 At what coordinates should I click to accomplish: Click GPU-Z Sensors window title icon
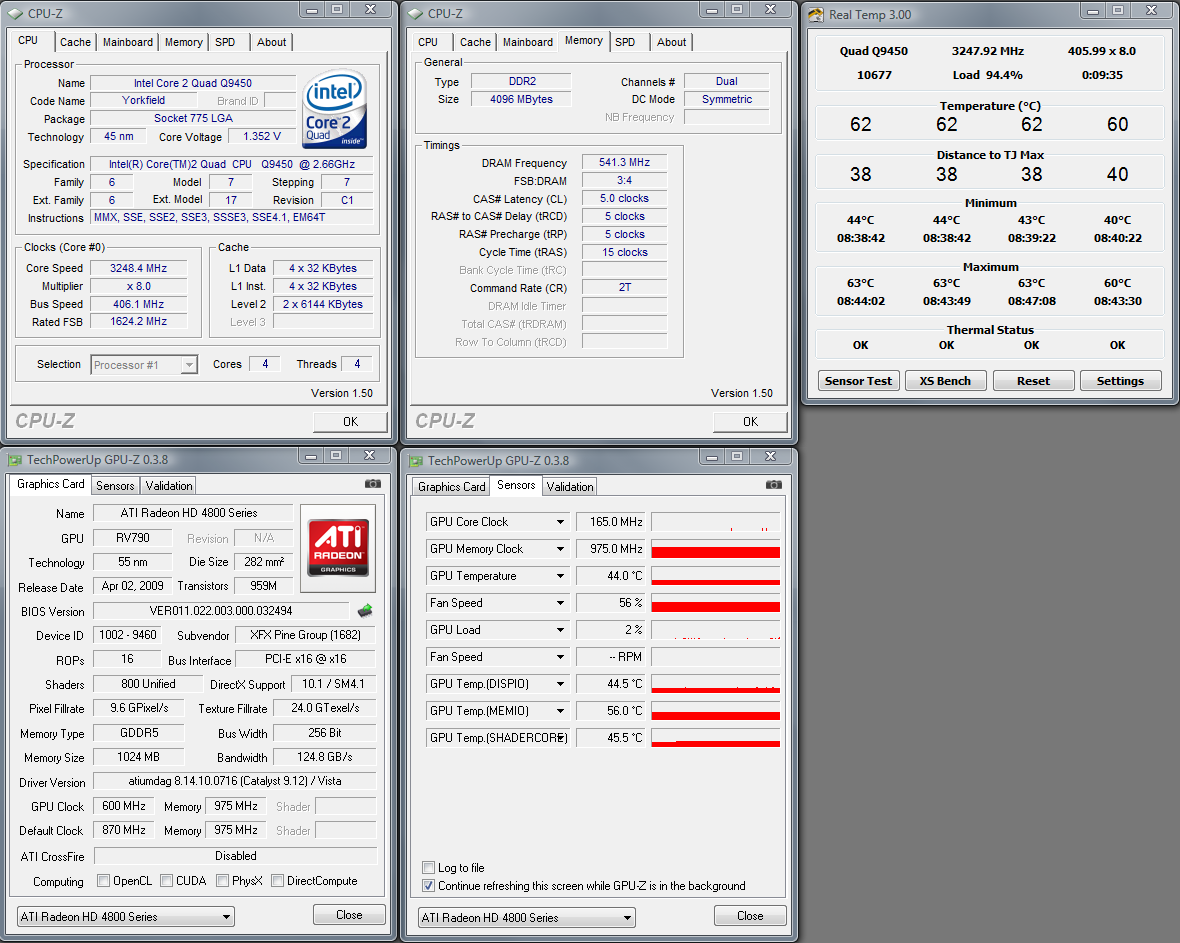415,461
